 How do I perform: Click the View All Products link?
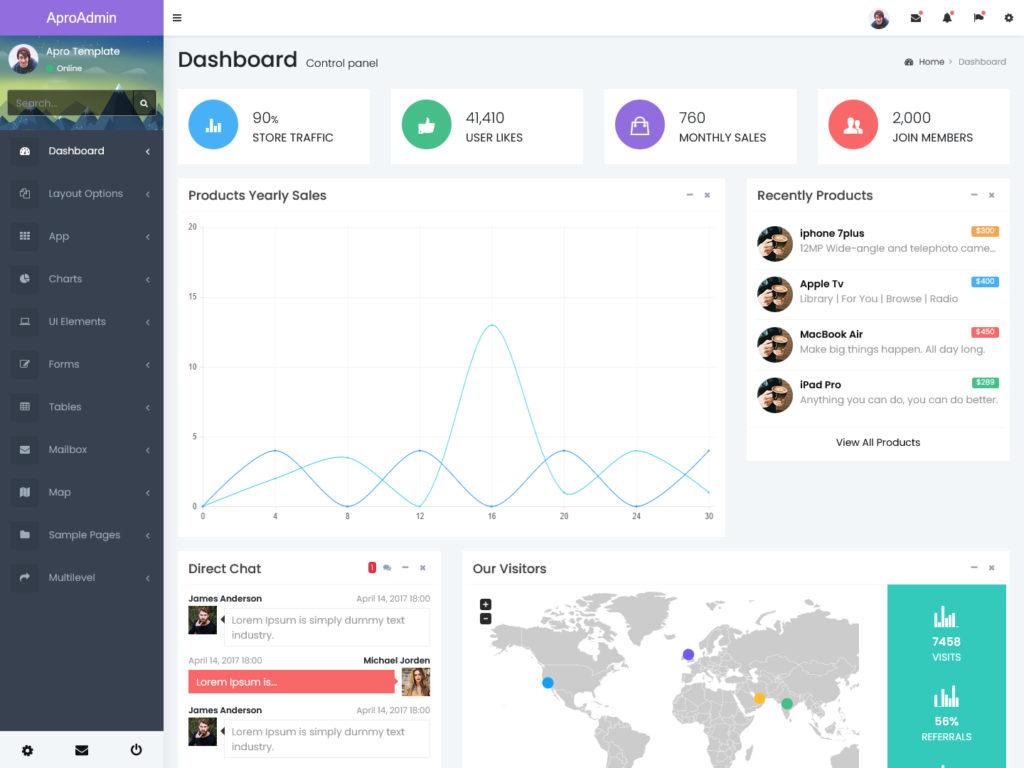(x=877, y=442)
